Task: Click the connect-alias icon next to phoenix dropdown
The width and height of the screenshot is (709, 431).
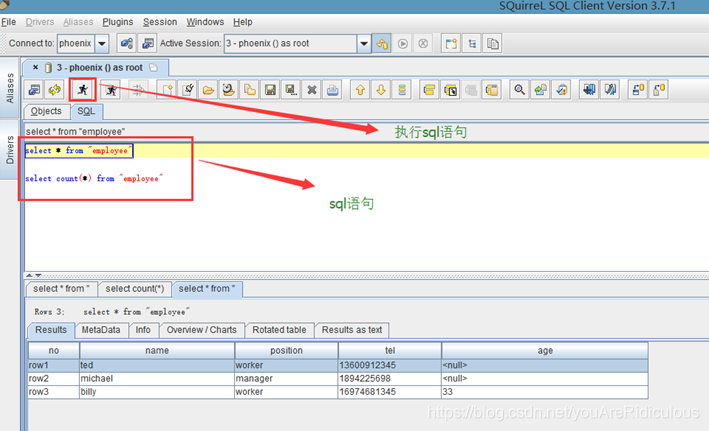Action: click(127, 43)
